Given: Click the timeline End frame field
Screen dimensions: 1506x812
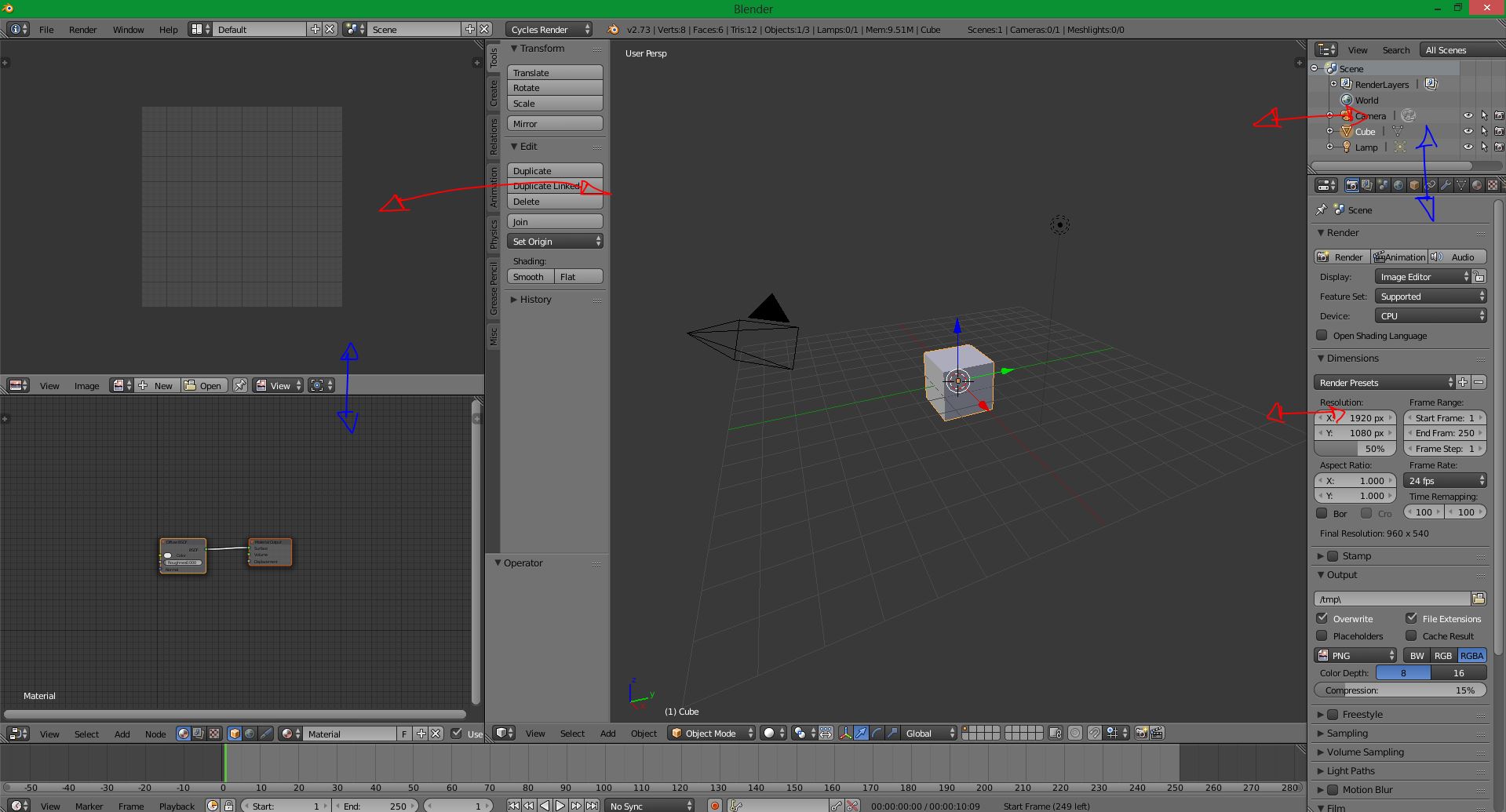Looking at the screenshot, I should [375, 806].
